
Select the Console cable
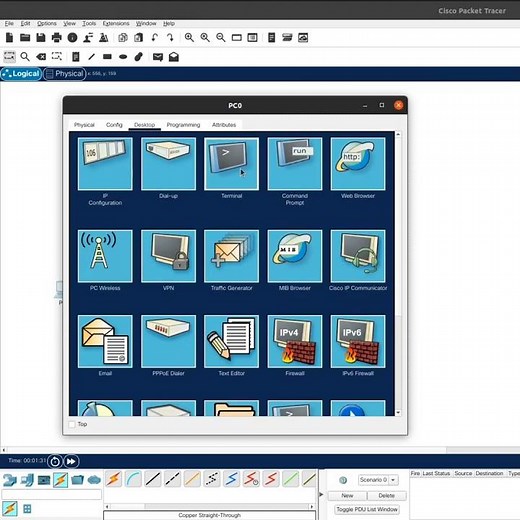tap(133, 479)
